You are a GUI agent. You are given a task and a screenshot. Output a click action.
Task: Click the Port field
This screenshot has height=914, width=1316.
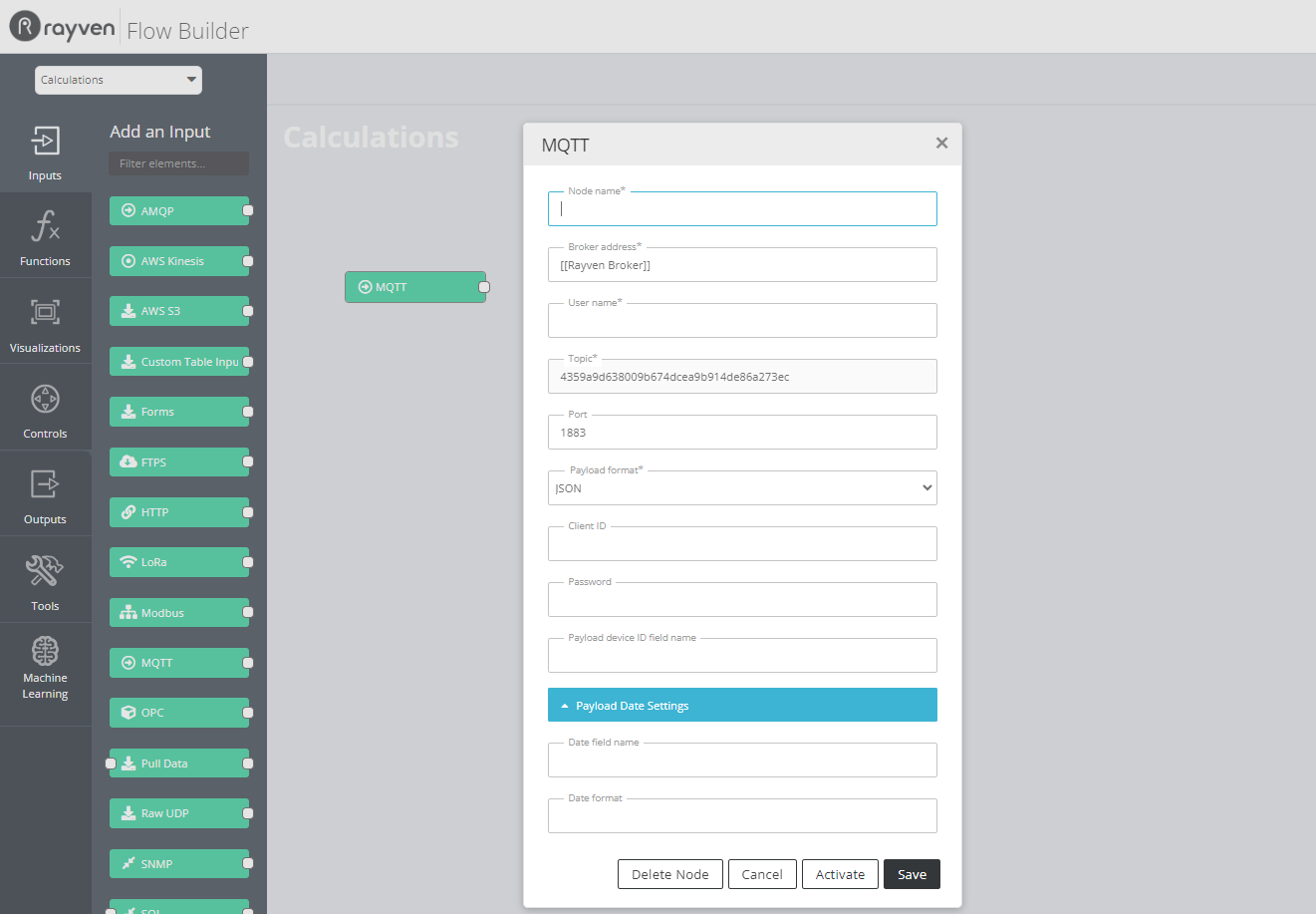tap(742, 433)
